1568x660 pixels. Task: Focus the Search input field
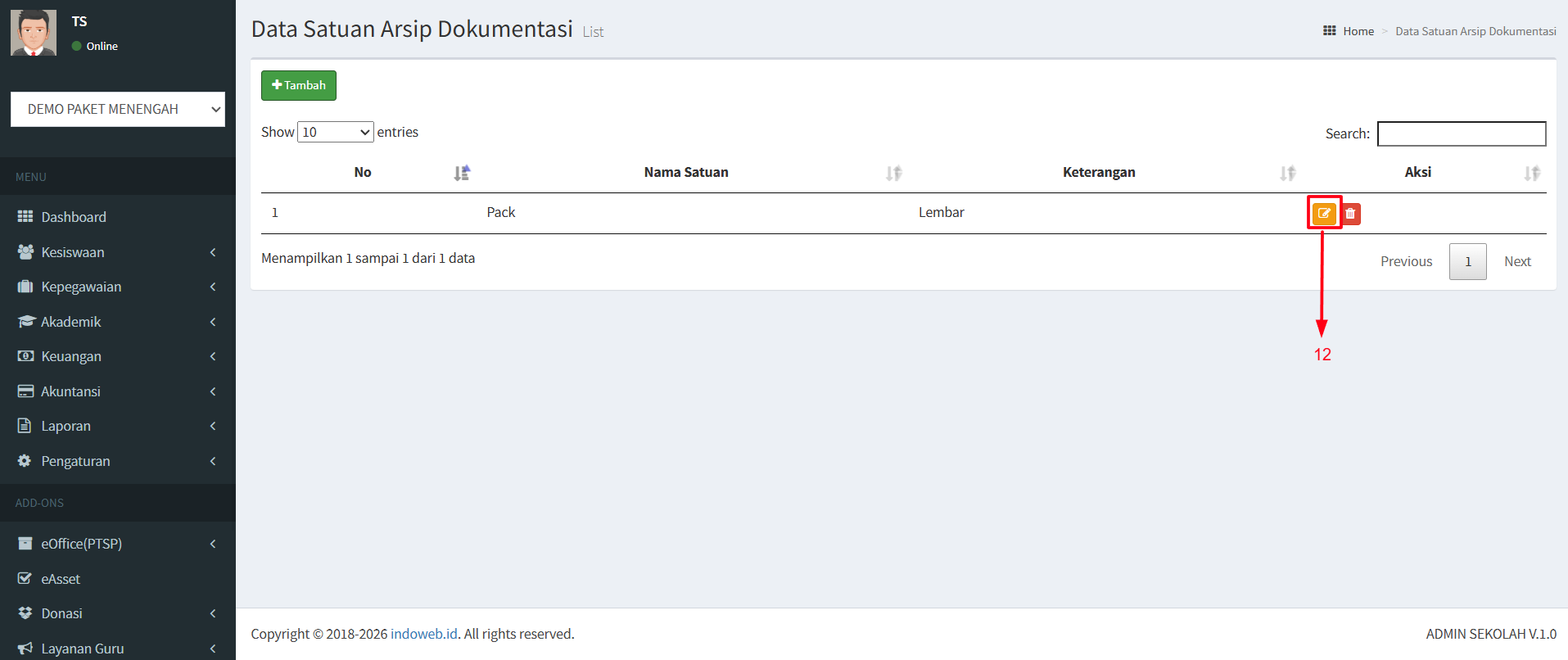click(1461, 133)
